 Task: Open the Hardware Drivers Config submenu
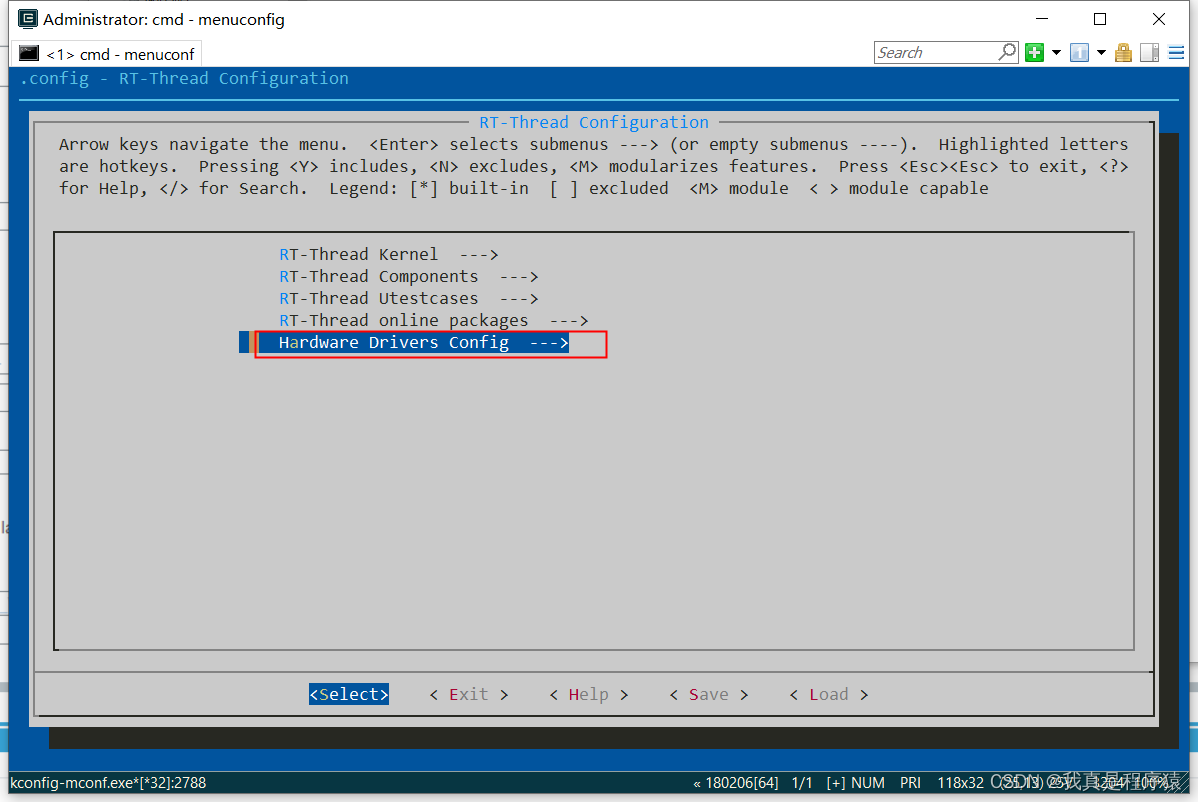(423, 343)
